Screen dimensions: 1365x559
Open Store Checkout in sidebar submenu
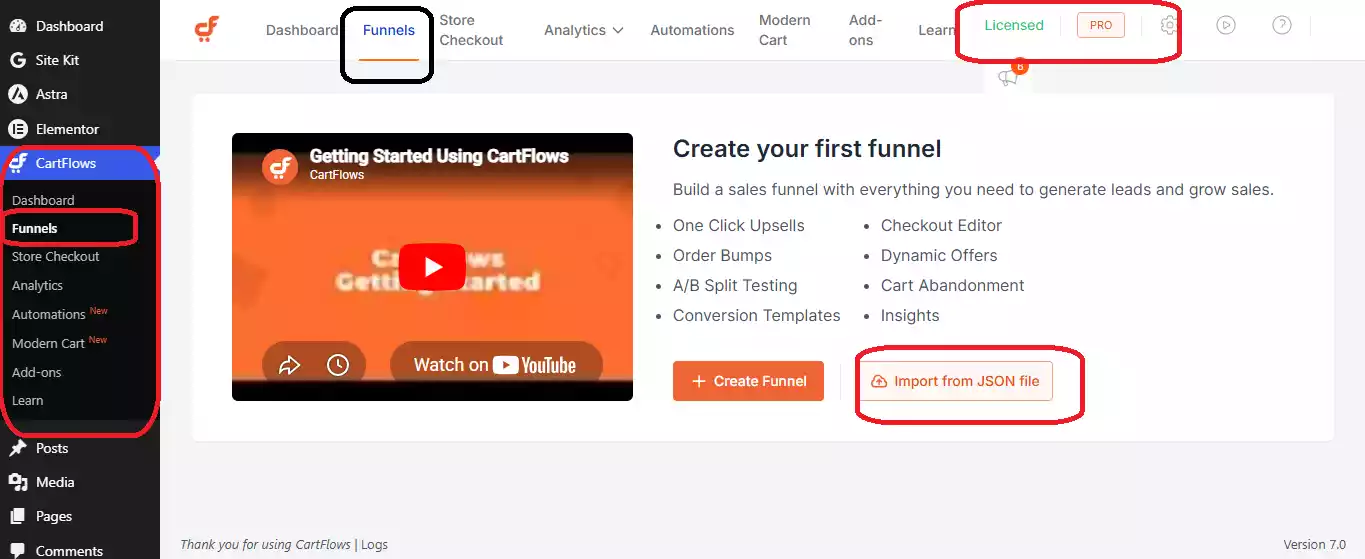[56, 256]
